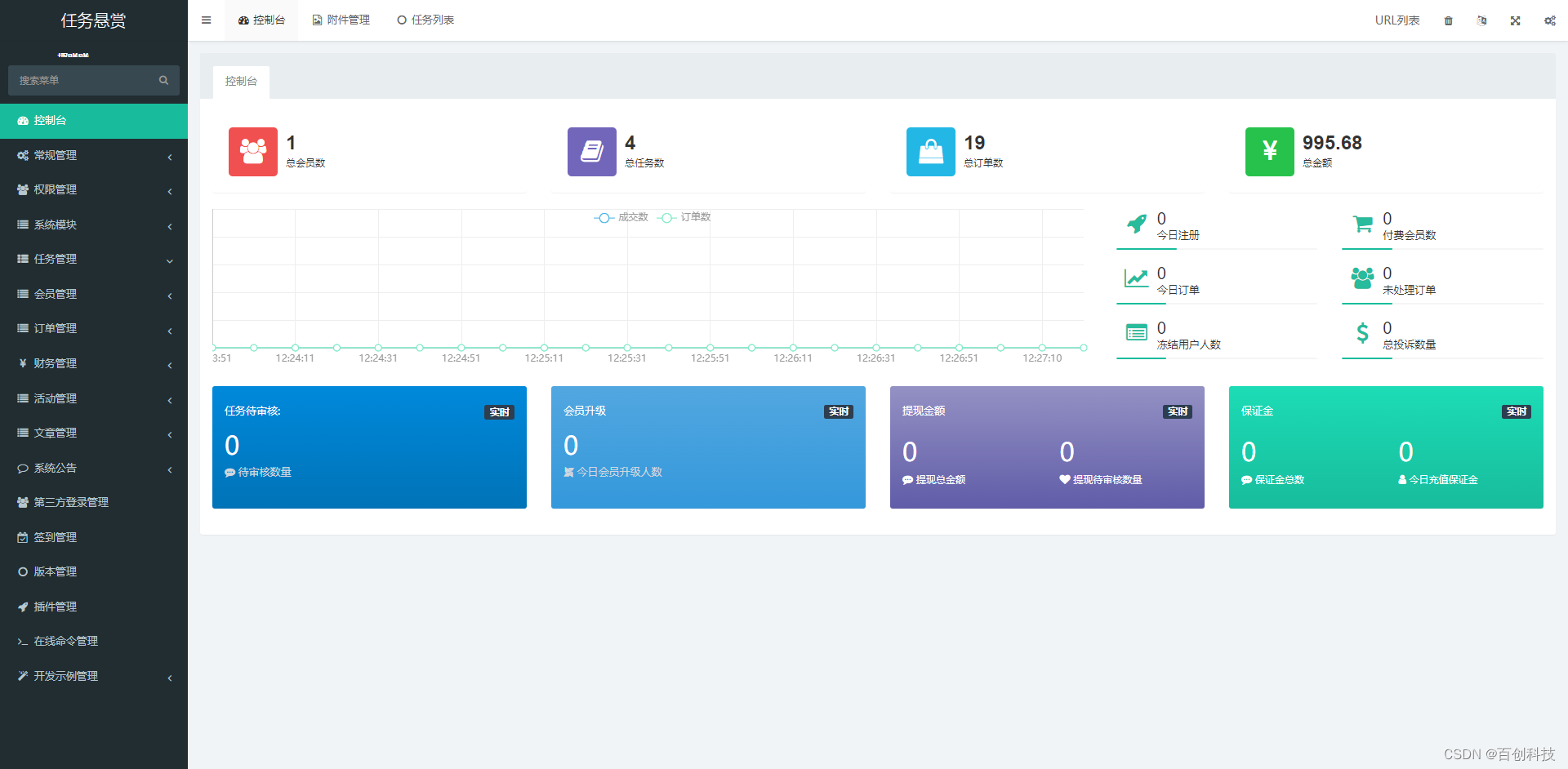This screenshot has height=769, width=1568.
Task: Click the 总任务数 label
Action: tap(644, 163)
